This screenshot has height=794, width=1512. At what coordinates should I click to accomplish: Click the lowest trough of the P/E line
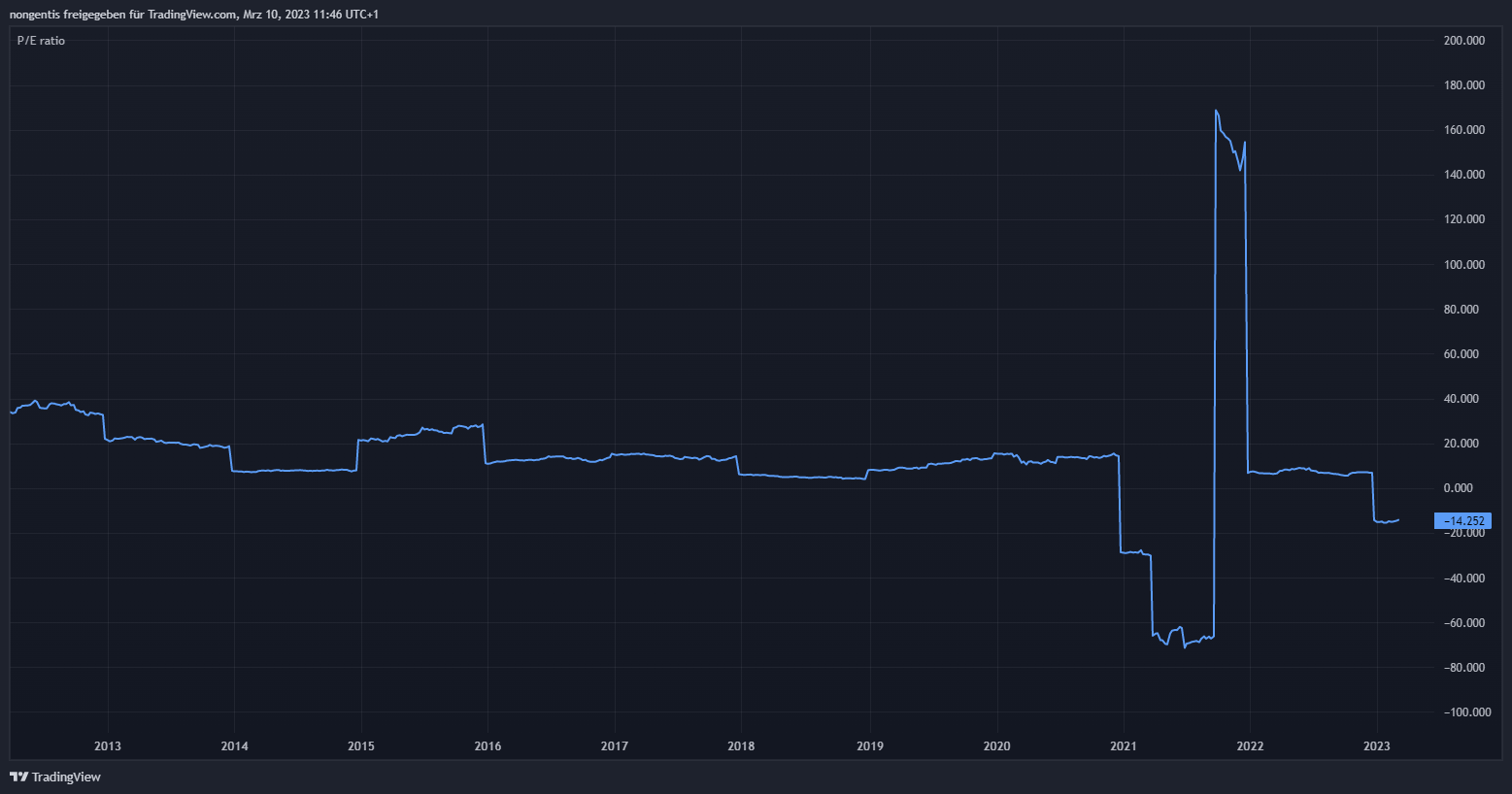pyautogui.click(x=1185, y=646)
